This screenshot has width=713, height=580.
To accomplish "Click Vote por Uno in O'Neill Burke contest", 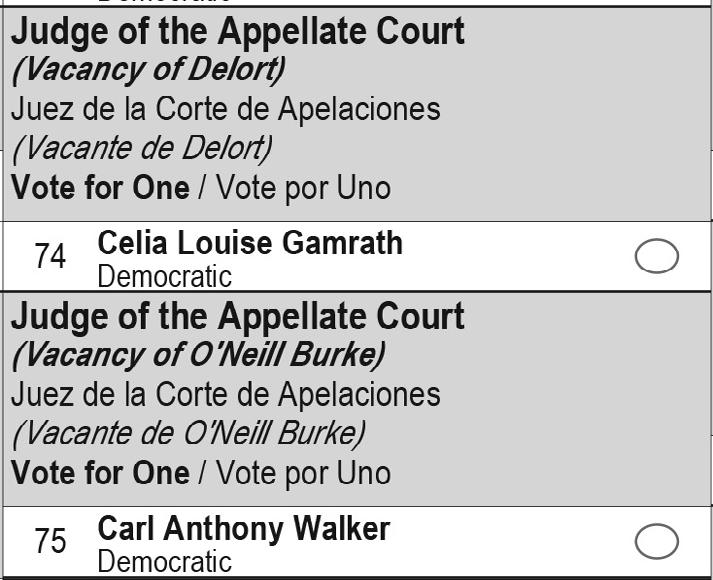I will [303, 473].
